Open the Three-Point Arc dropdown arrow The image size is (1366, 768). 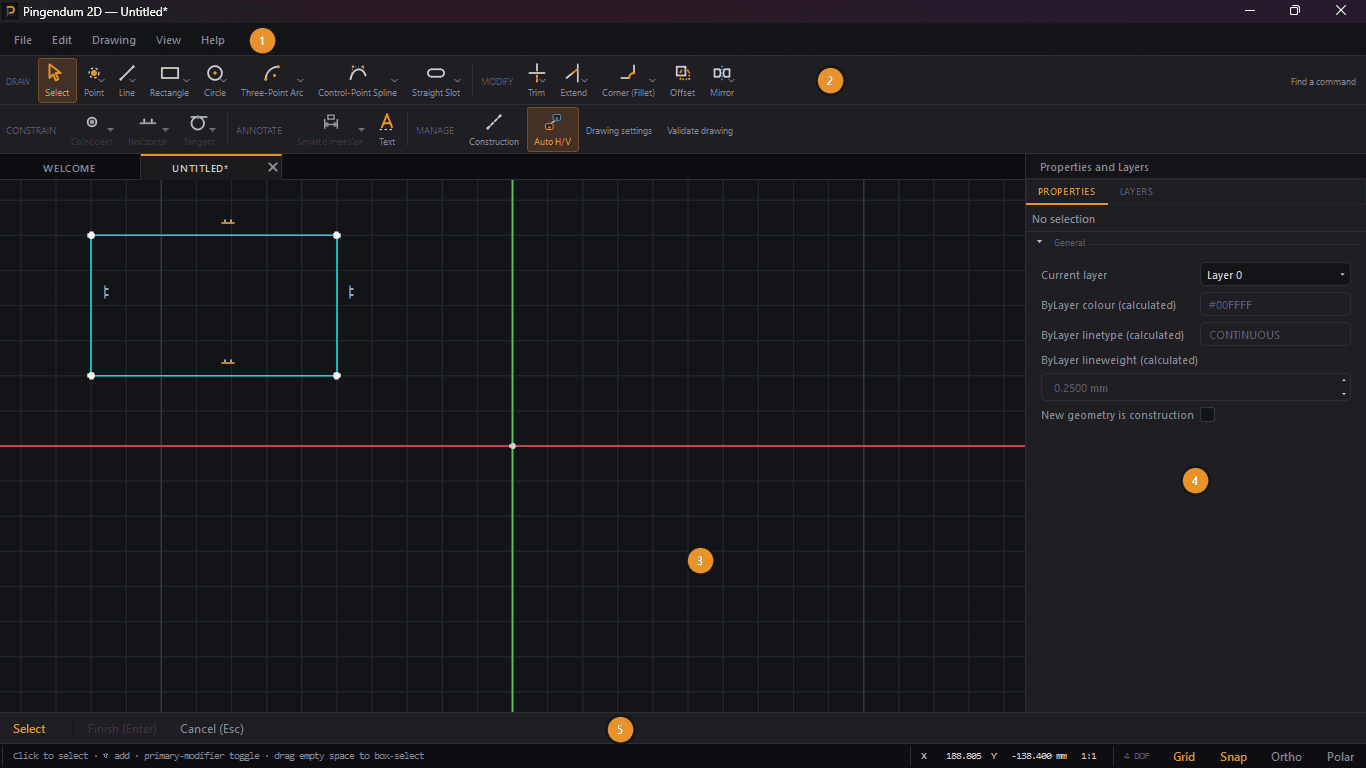click(300, 80)
